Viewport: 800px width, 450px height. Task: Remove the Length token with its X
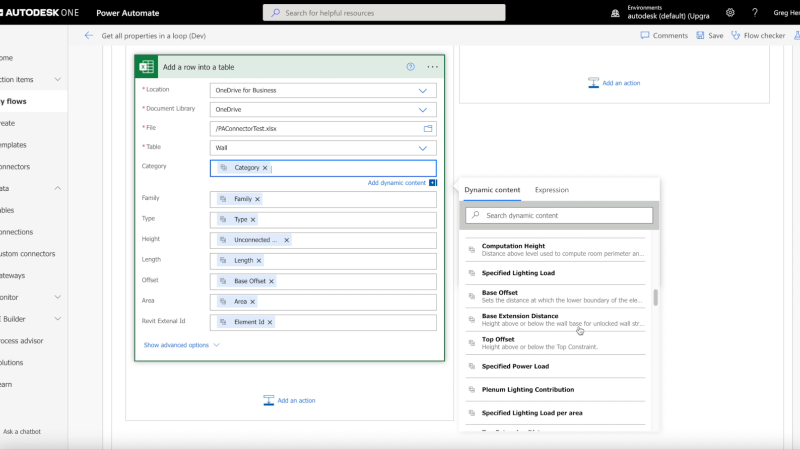259,261
